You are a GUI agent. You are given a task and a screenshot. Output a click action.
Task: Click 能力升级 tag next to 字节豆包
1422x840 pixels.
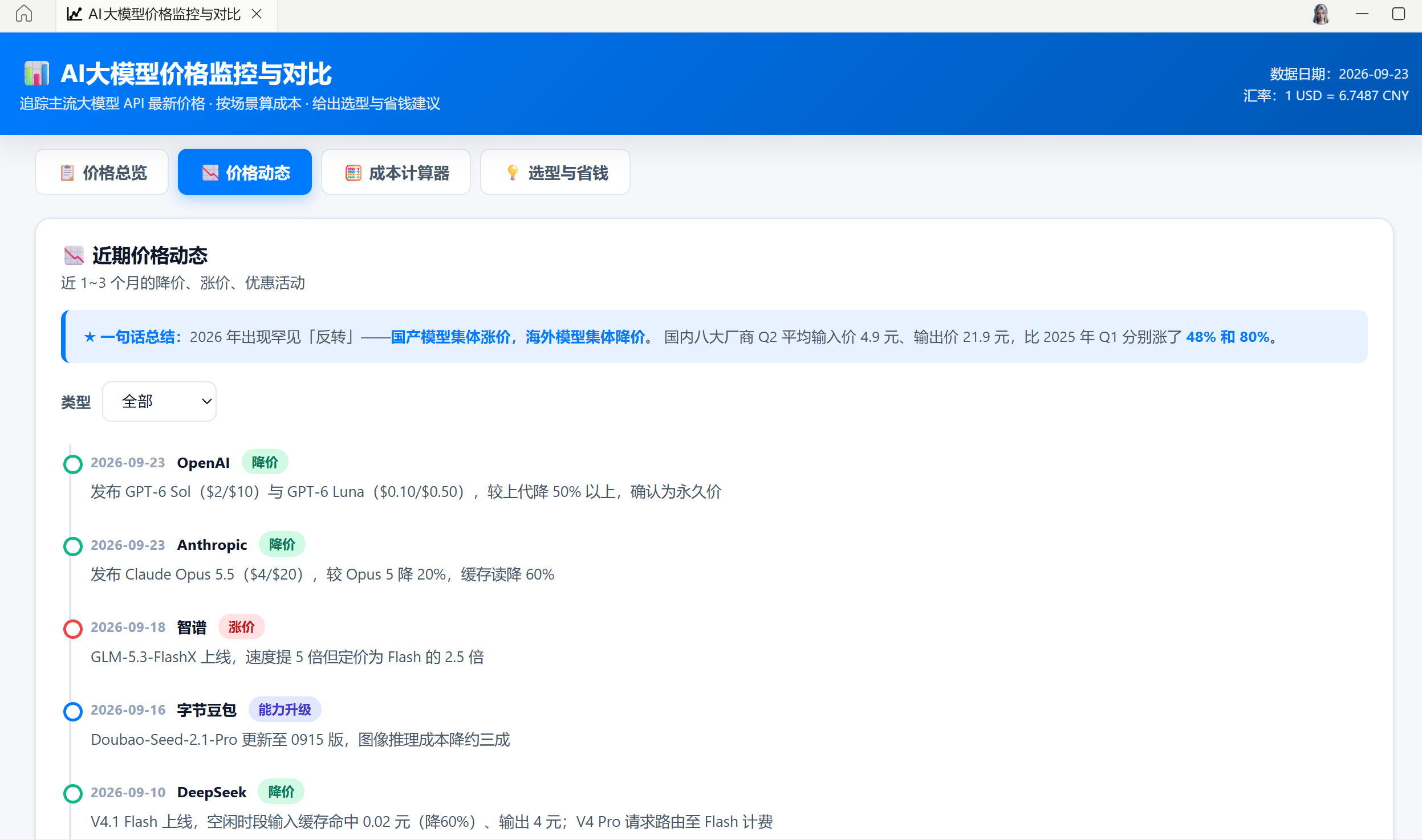point(285,709)
